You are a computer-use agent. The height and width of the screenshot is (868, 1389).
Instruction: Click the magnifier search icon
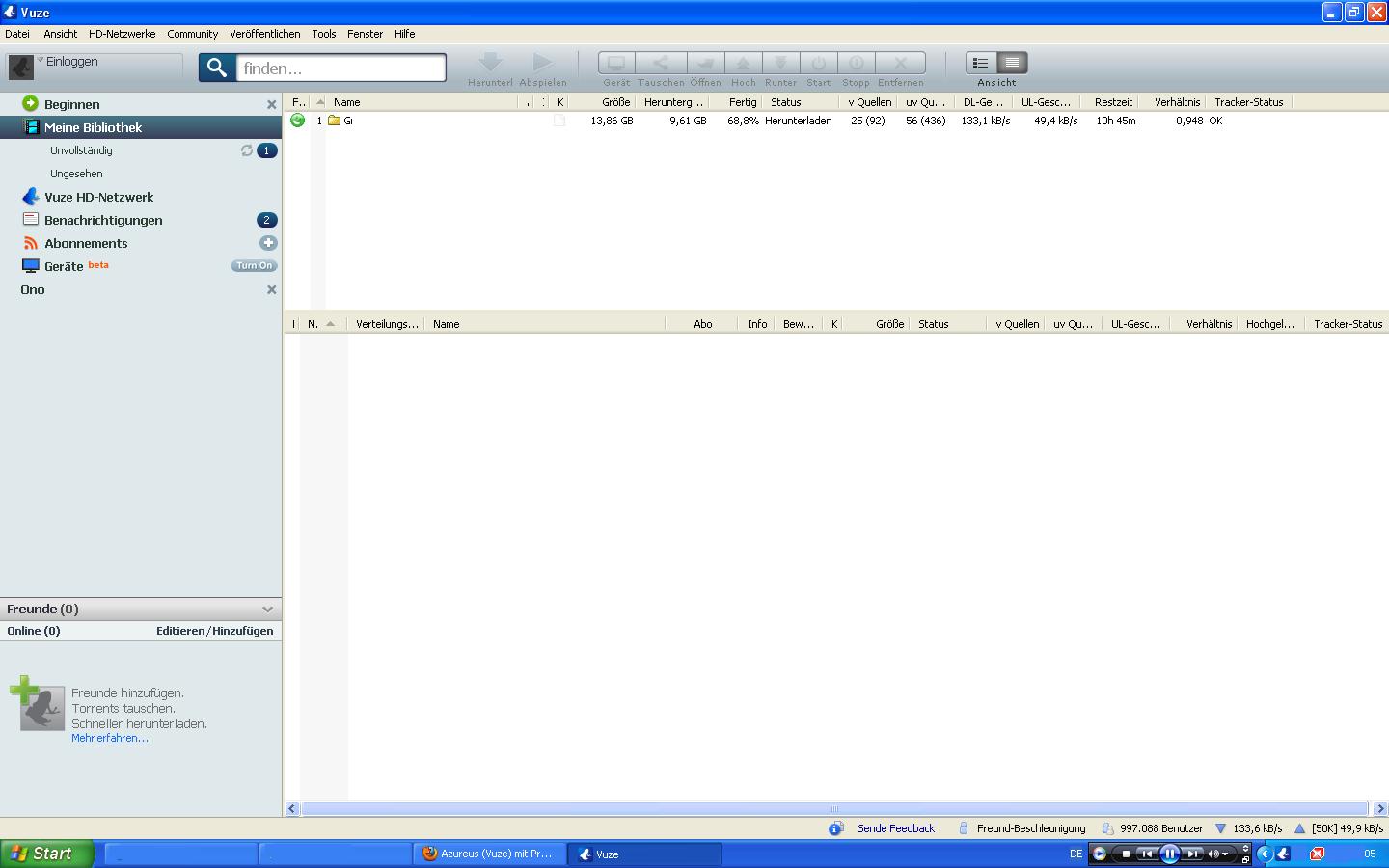[x=217, y=68]
